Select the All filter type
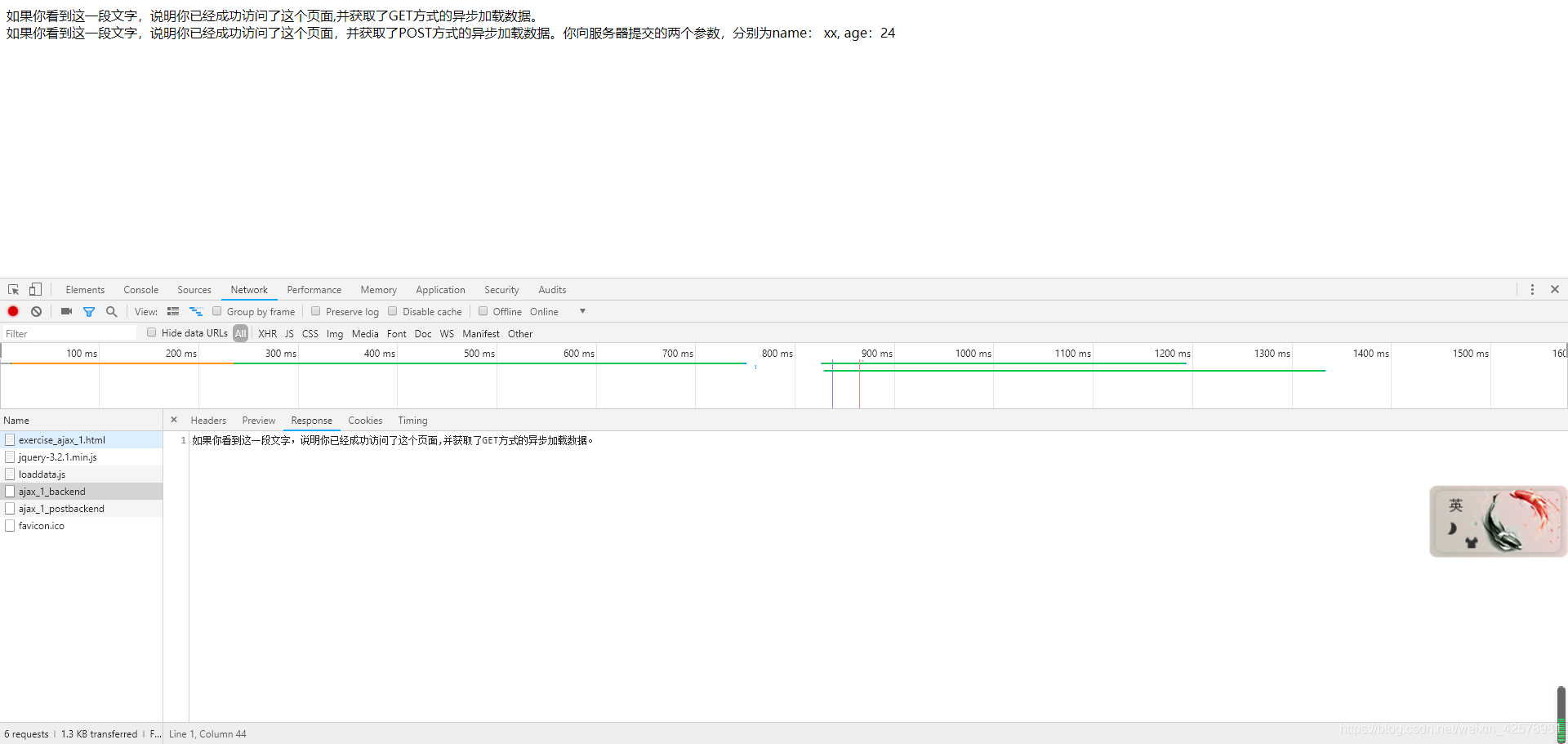This screenshot has height=744, width=1568. pos(240,333)
